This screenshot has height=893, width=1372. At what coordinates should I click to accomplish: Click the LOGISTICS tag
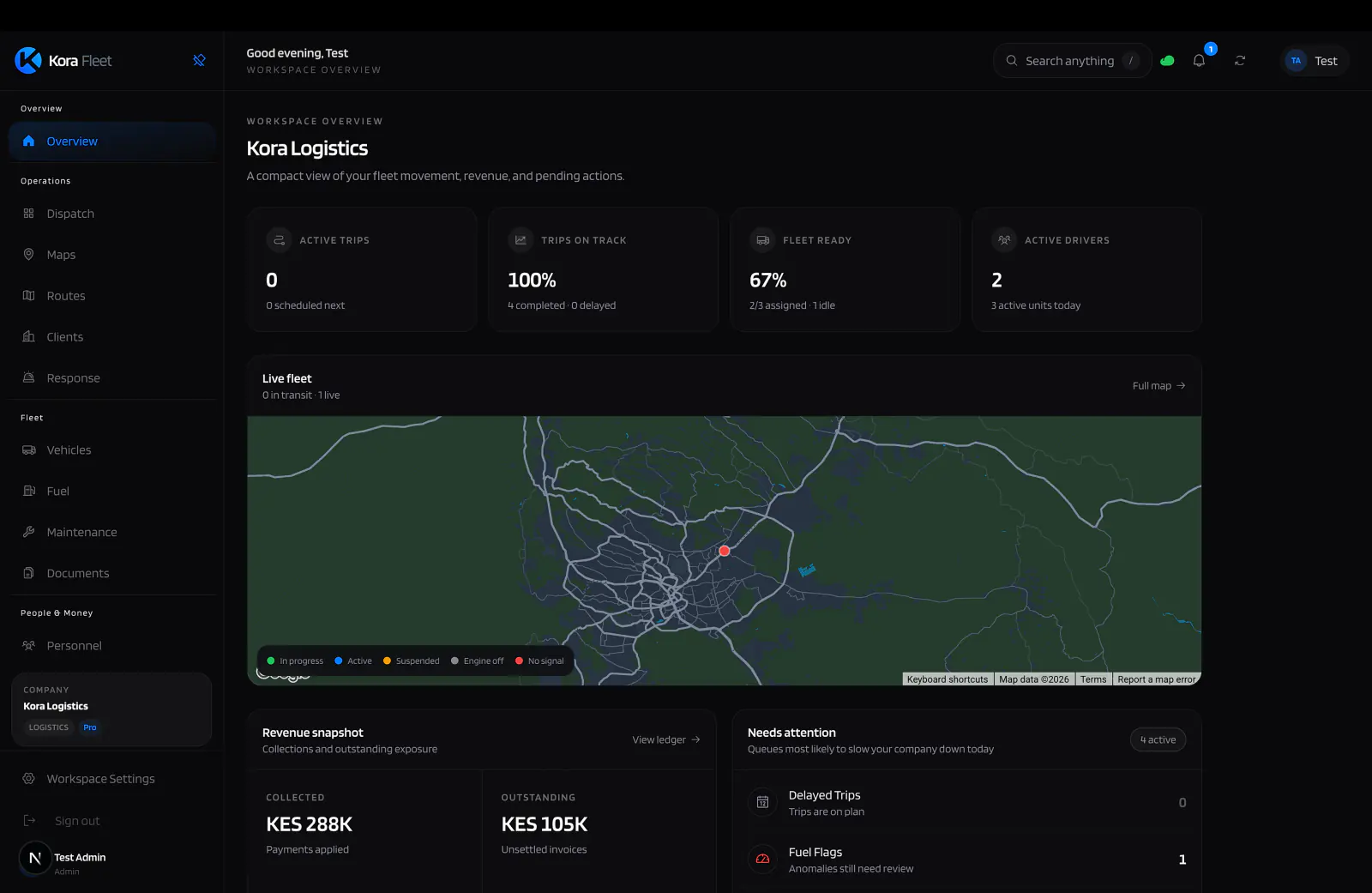(x=49, y=727)
